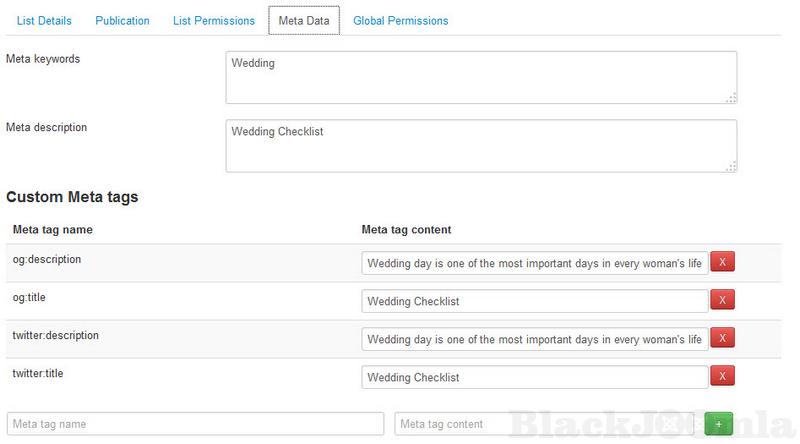
Task: Click the twitter:title content field
Action: 534,377
